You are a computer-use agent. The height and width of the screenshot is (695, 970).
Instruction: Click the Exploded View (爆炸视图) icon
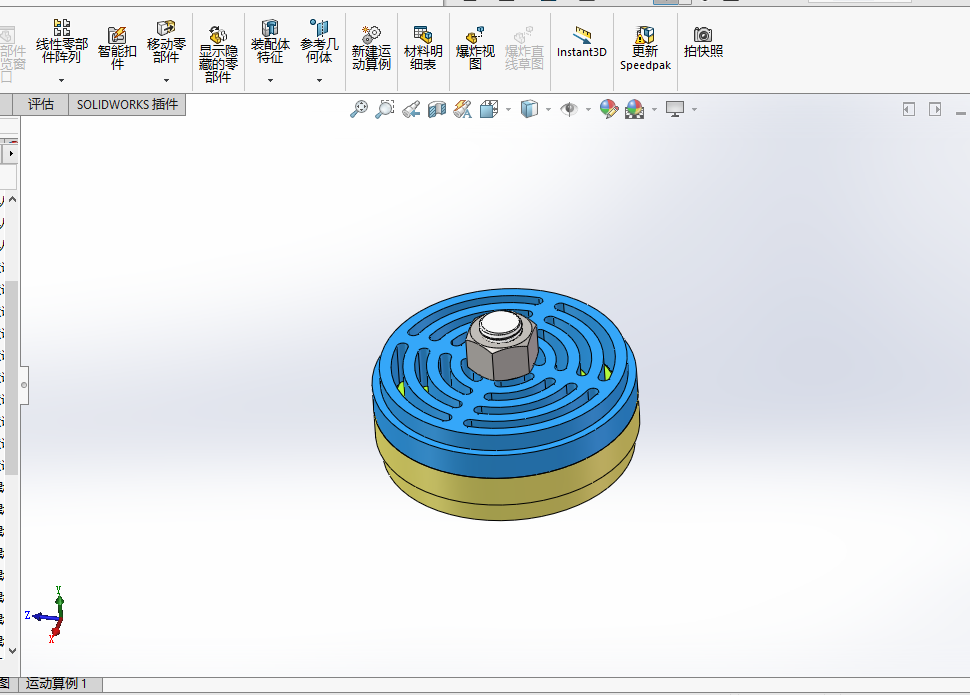[475, 35]
